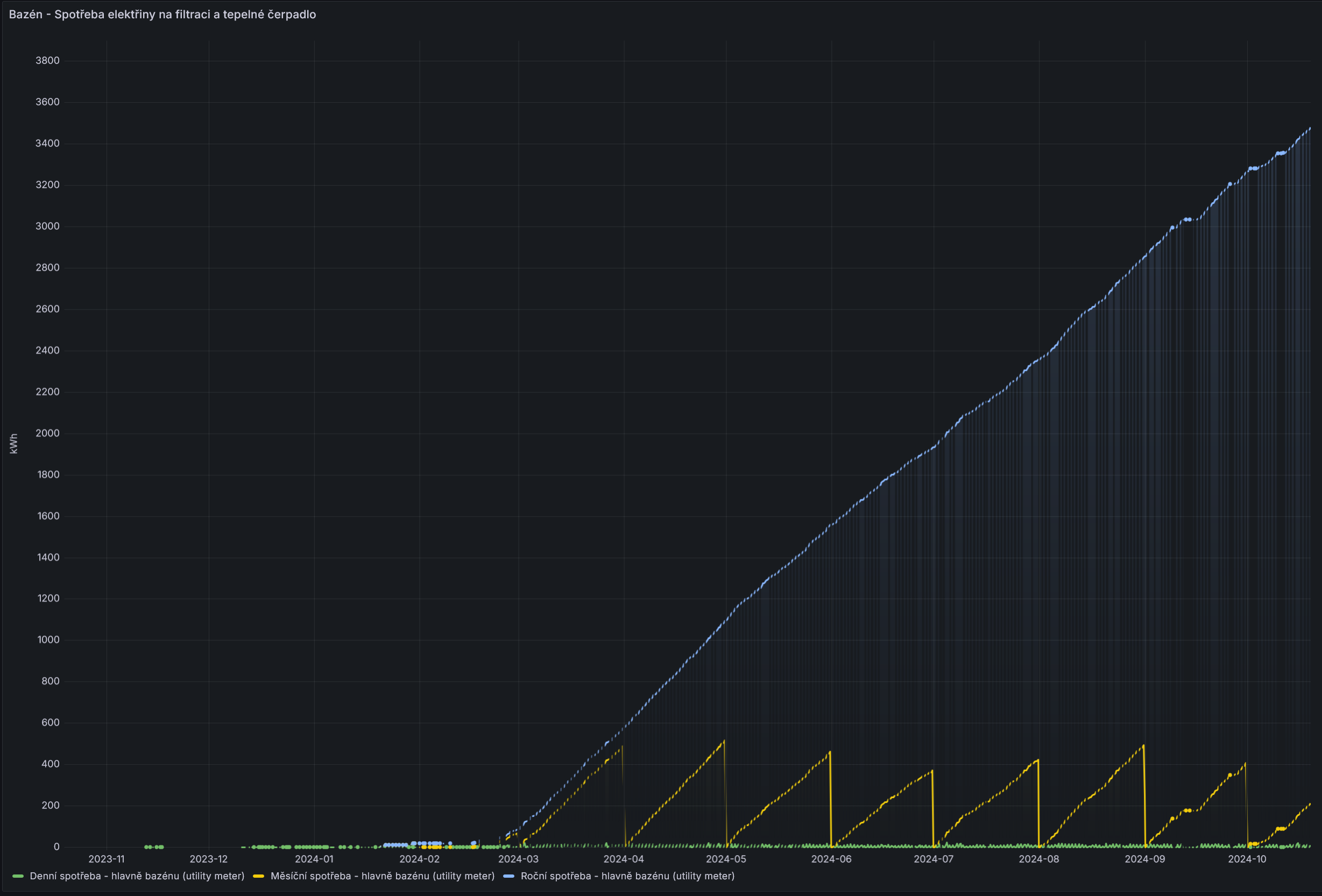Open panel menu via the Bazén title
The image size is (1322, 896).
click(x=162, y=14)
